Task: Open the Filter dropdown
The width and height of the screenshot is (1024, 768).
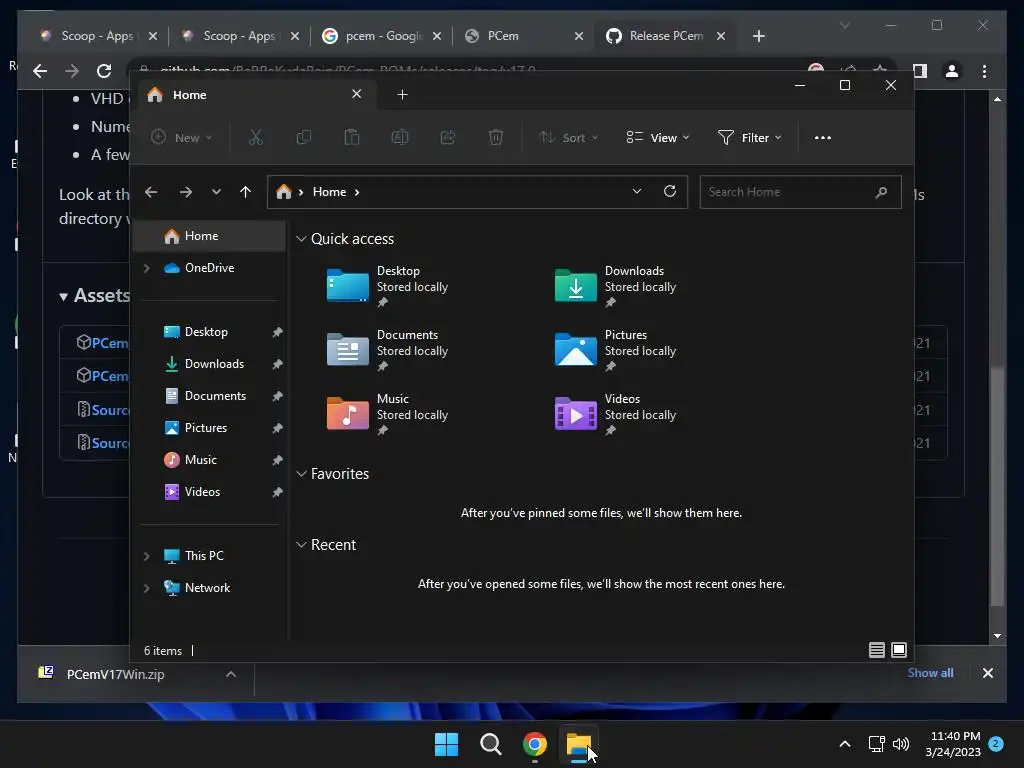Action: [x=749, y=137]
